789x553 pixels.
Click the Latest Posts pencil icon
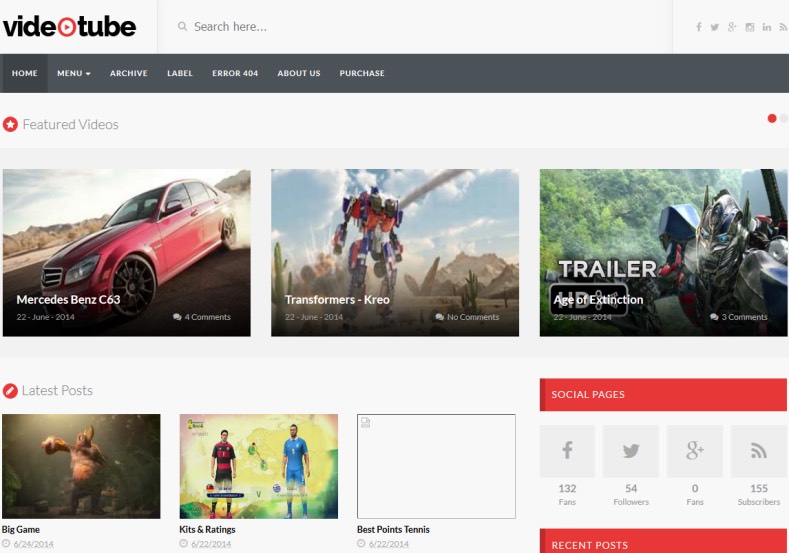pyautogui.click(x=10, y=390)
